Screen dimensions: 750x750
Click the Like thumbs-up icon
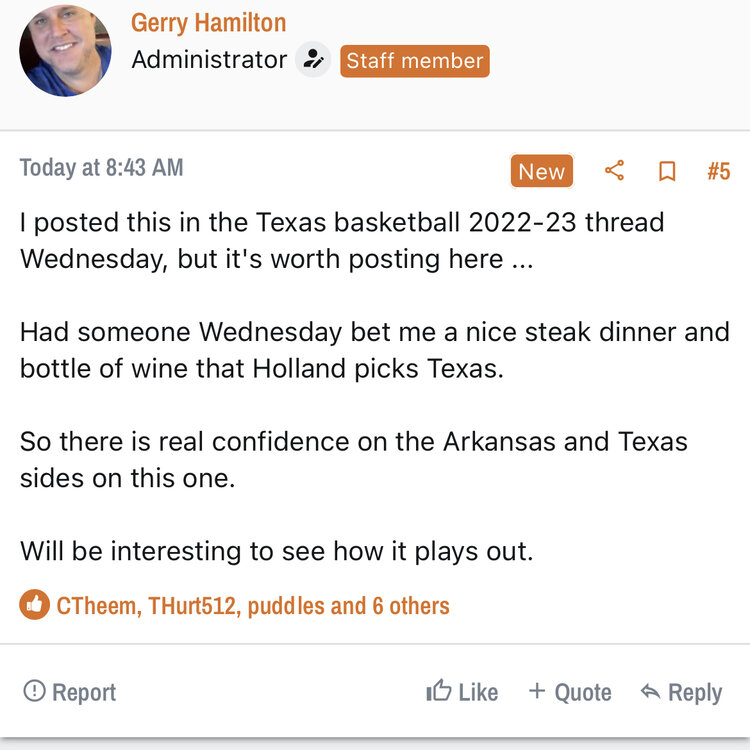click(439, 691)
